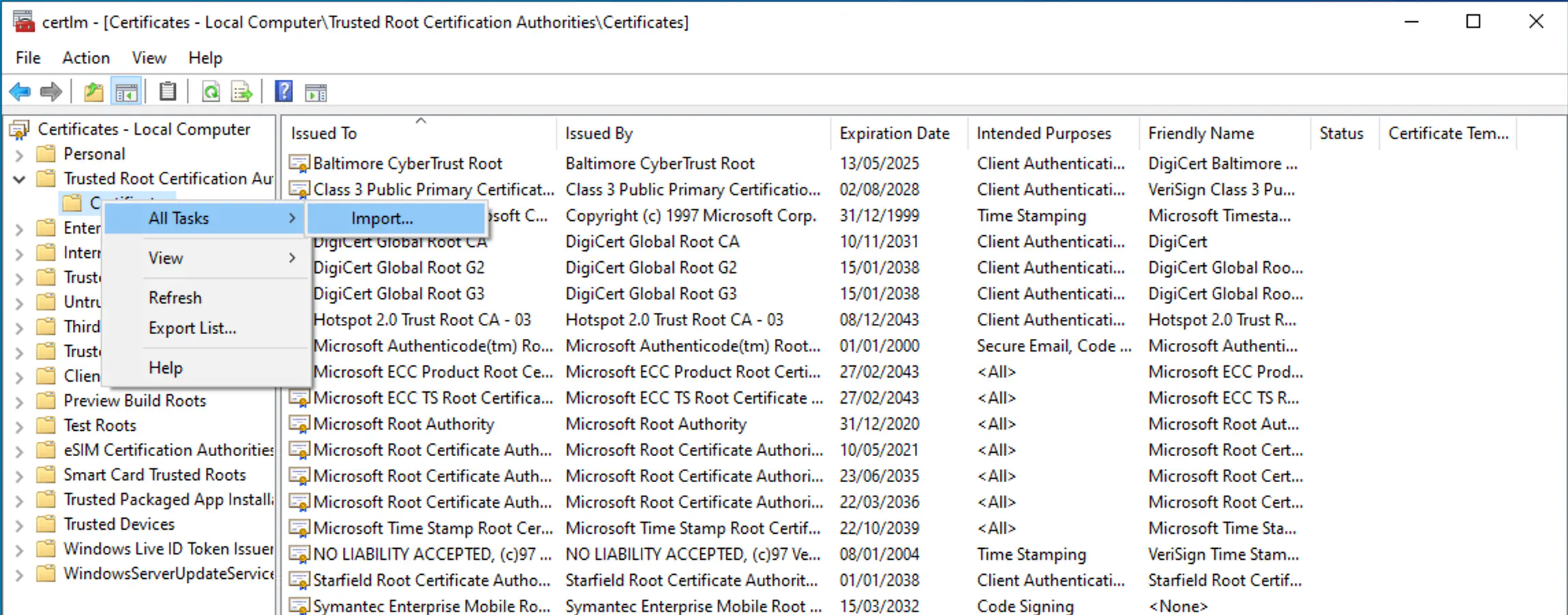
Task: Collapse Trusted Root Certification Authorities
Action: coord(18,178)
